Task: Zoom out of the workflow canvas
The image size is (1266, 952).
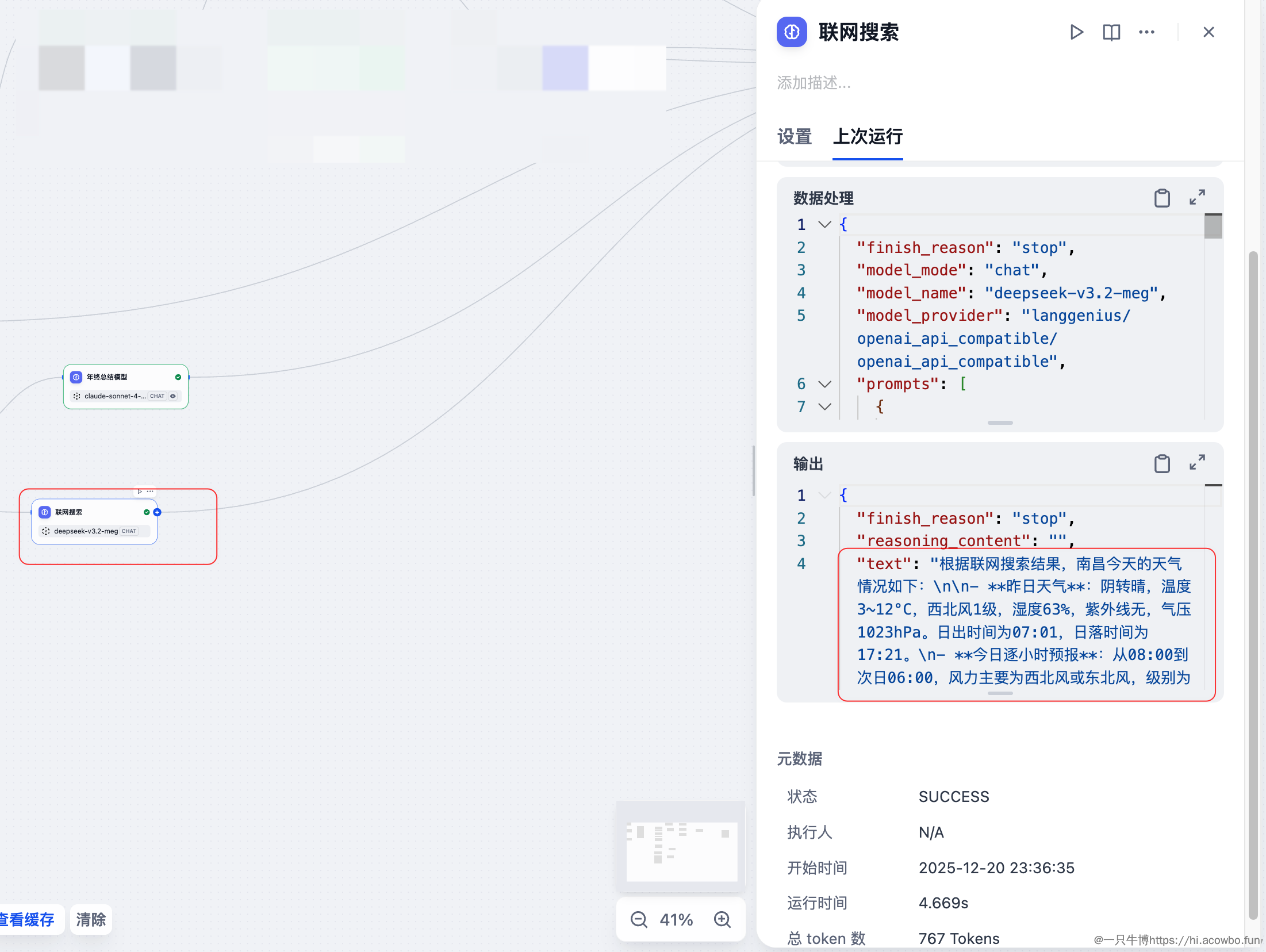Action: coord(639,920)
